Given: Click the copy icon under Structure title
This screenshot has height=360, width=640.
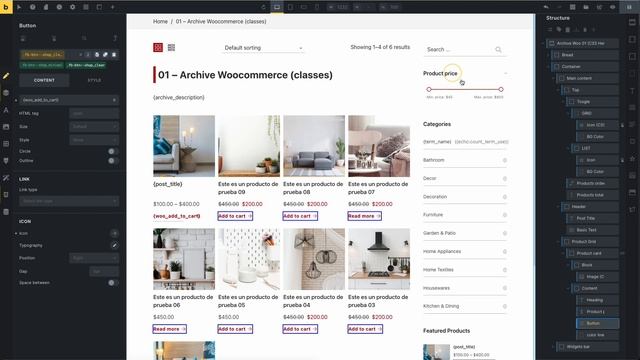Looking at the screenshot, I should [x=559, y=30].
